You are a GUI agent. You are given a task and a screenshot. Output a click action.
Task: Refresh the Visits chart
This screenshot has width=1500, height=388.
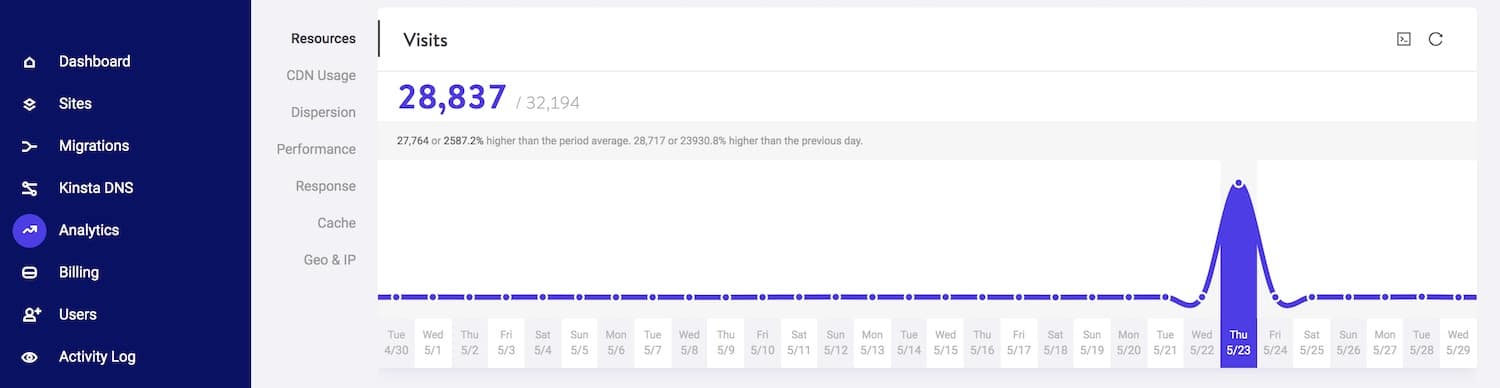[x=1435, y=39]
